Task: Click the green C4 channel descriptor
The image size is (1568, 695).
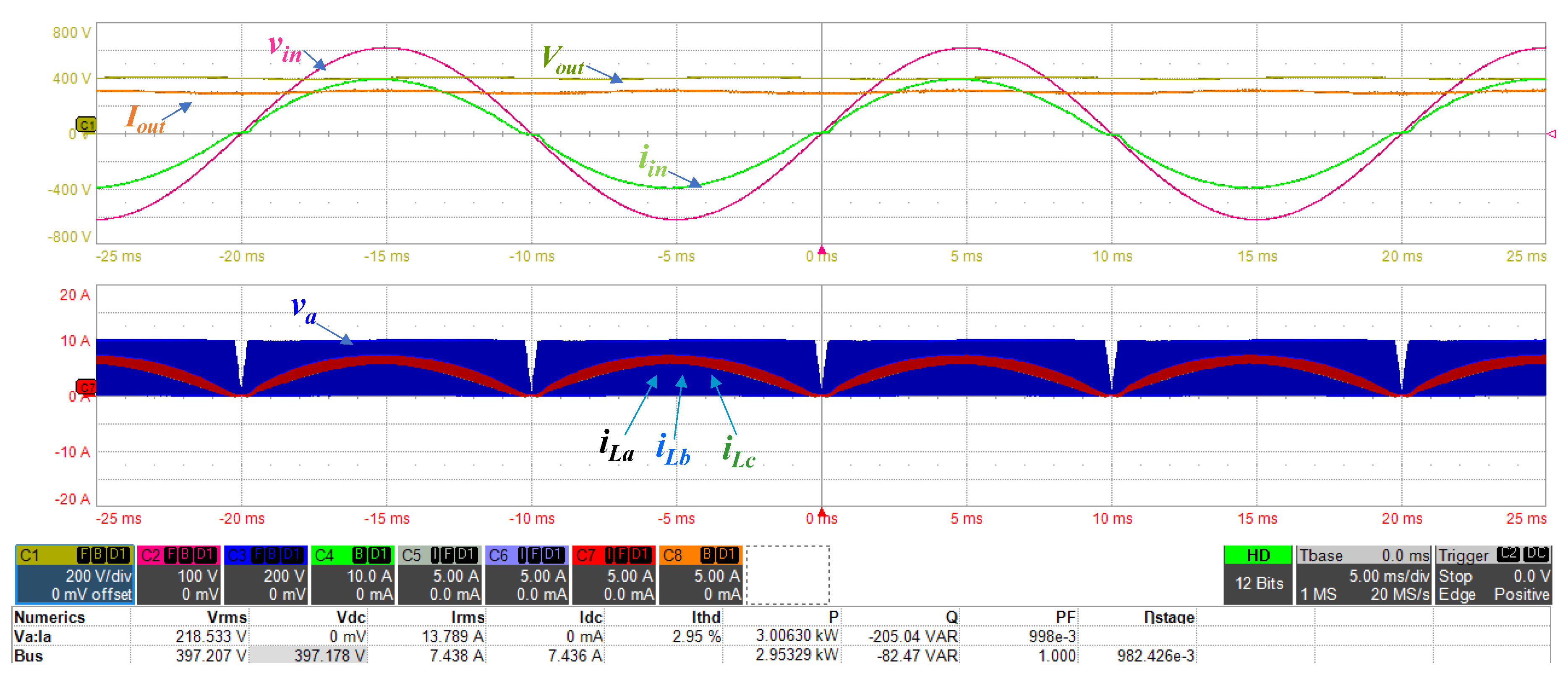Action: [x=353, y=574]
